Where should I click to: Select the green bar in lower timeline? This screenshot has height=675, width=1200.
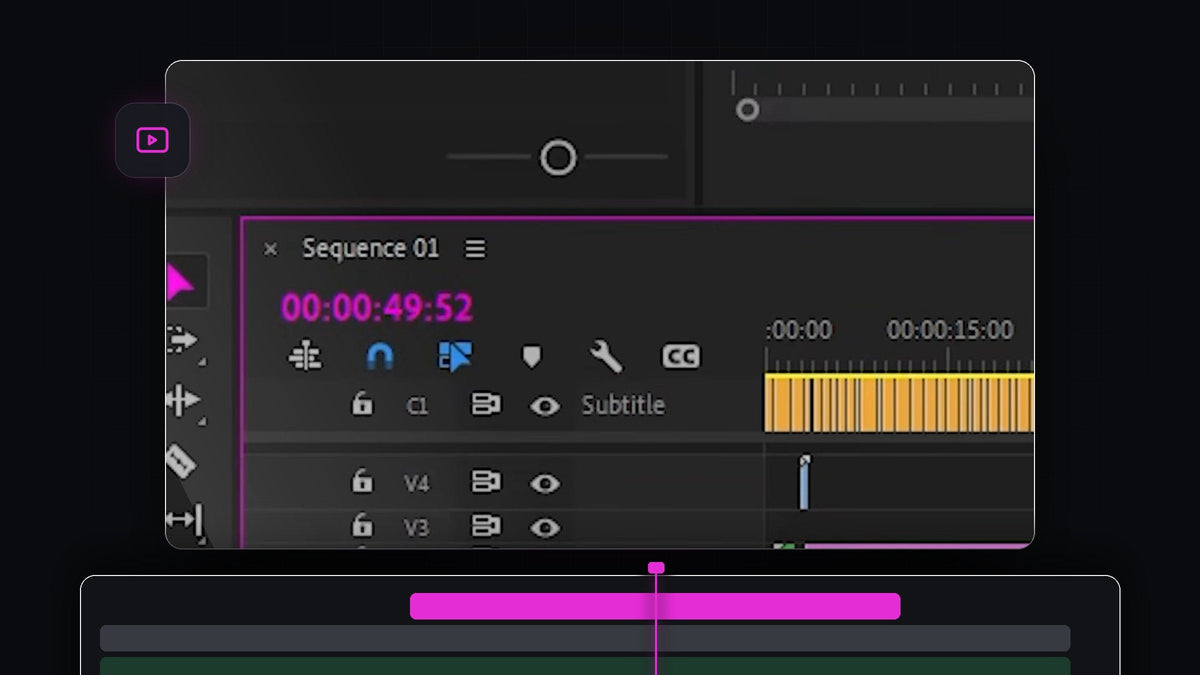click(585, 666)
